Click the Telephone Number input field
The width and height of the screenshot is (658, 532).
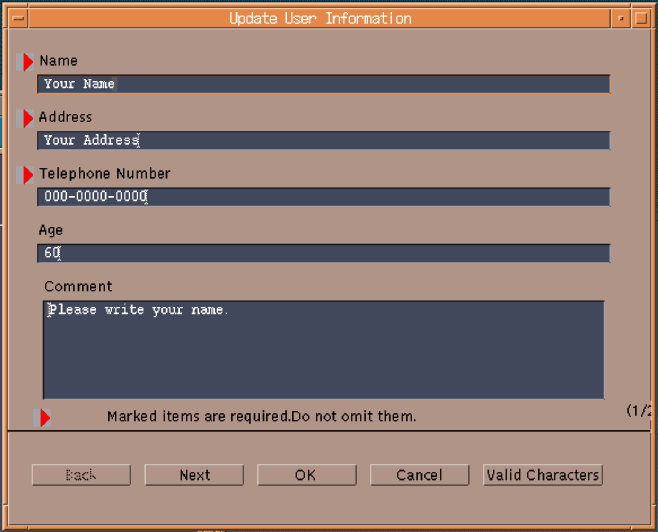[x=324, y=197]
